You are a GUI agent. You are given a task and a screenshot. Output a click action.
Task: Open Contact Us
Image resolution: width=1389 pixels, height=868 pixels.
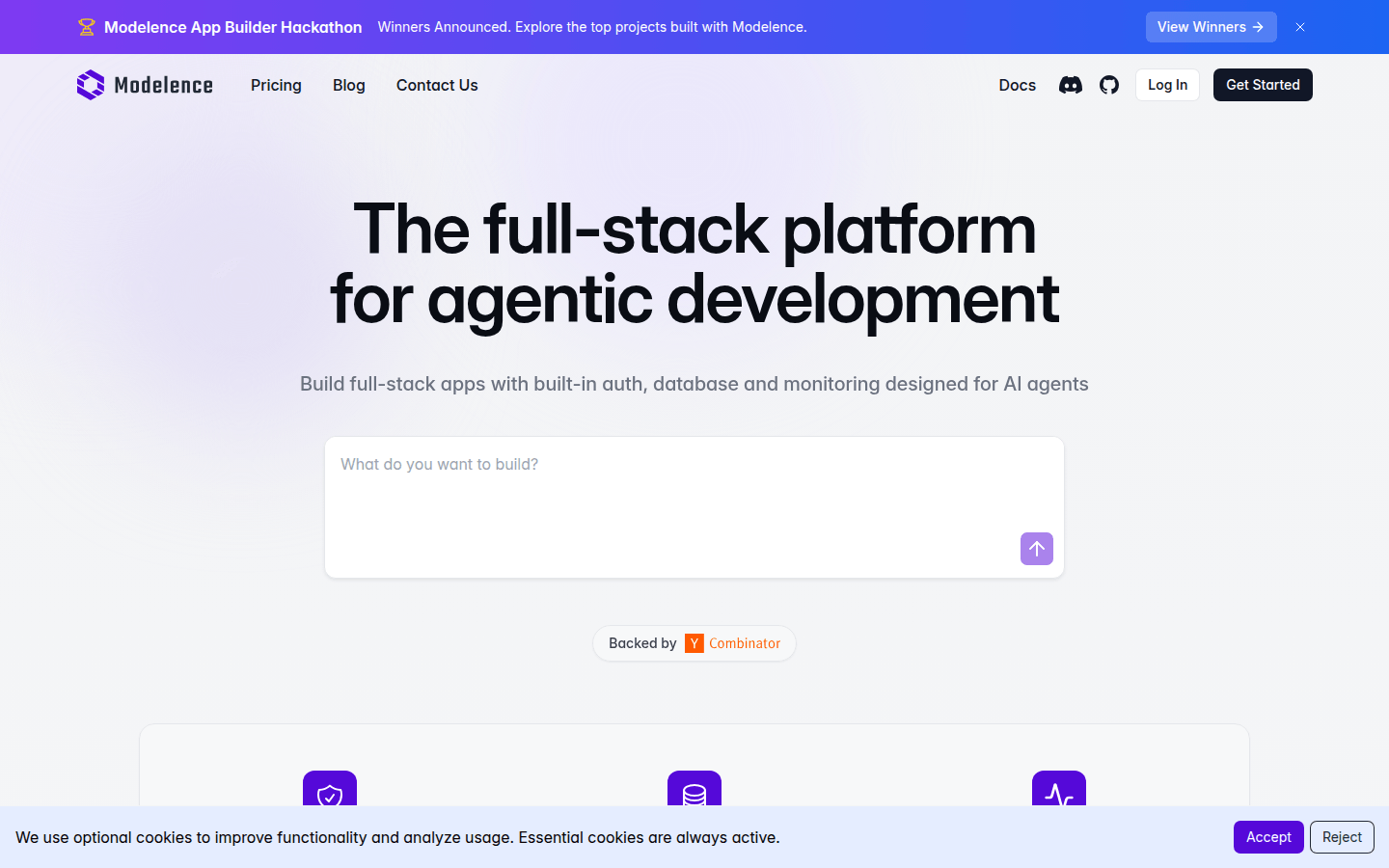click(437, 86)
